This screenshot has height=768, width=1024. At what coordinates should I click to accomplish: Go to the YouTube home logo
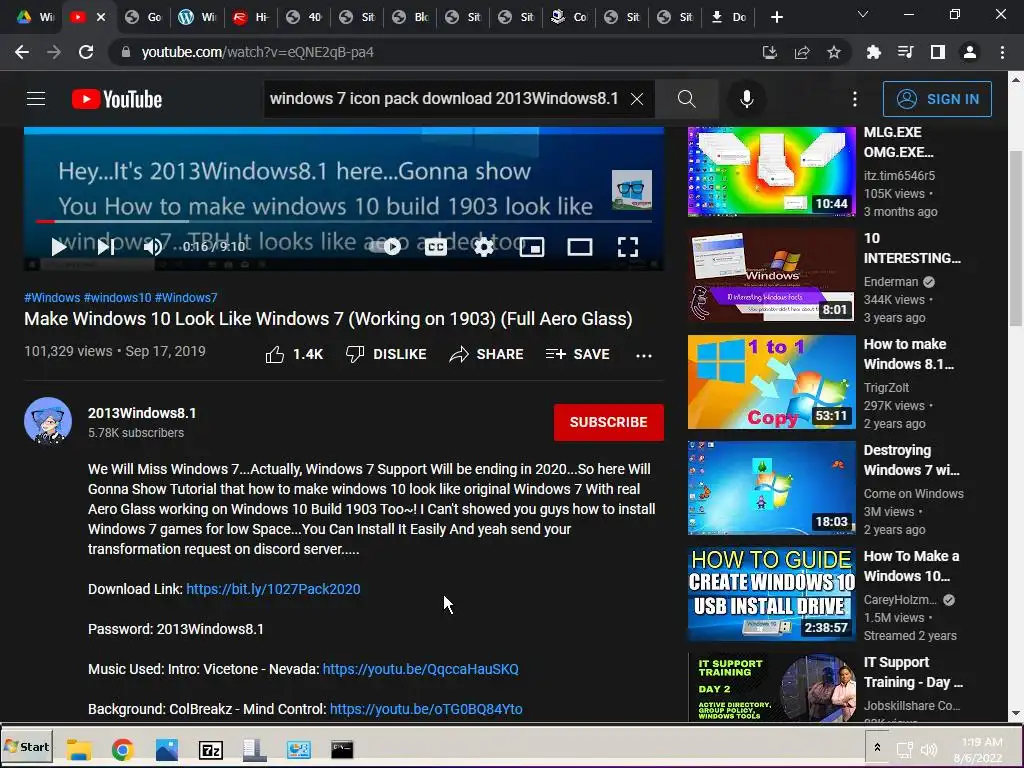coord(117,99)
